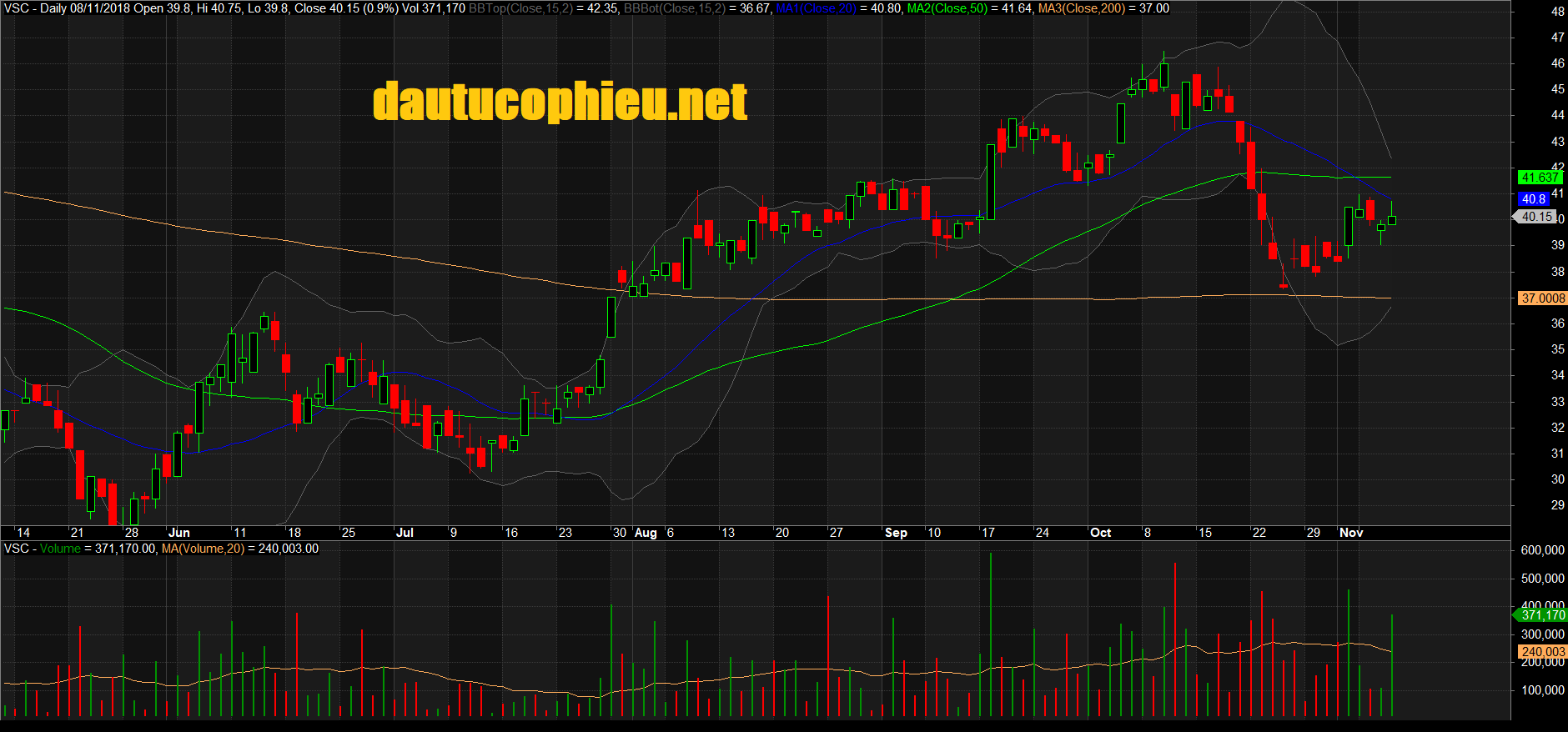
Task: Click the date 30 before Aug on axis
Action: (x=620, y=533)
